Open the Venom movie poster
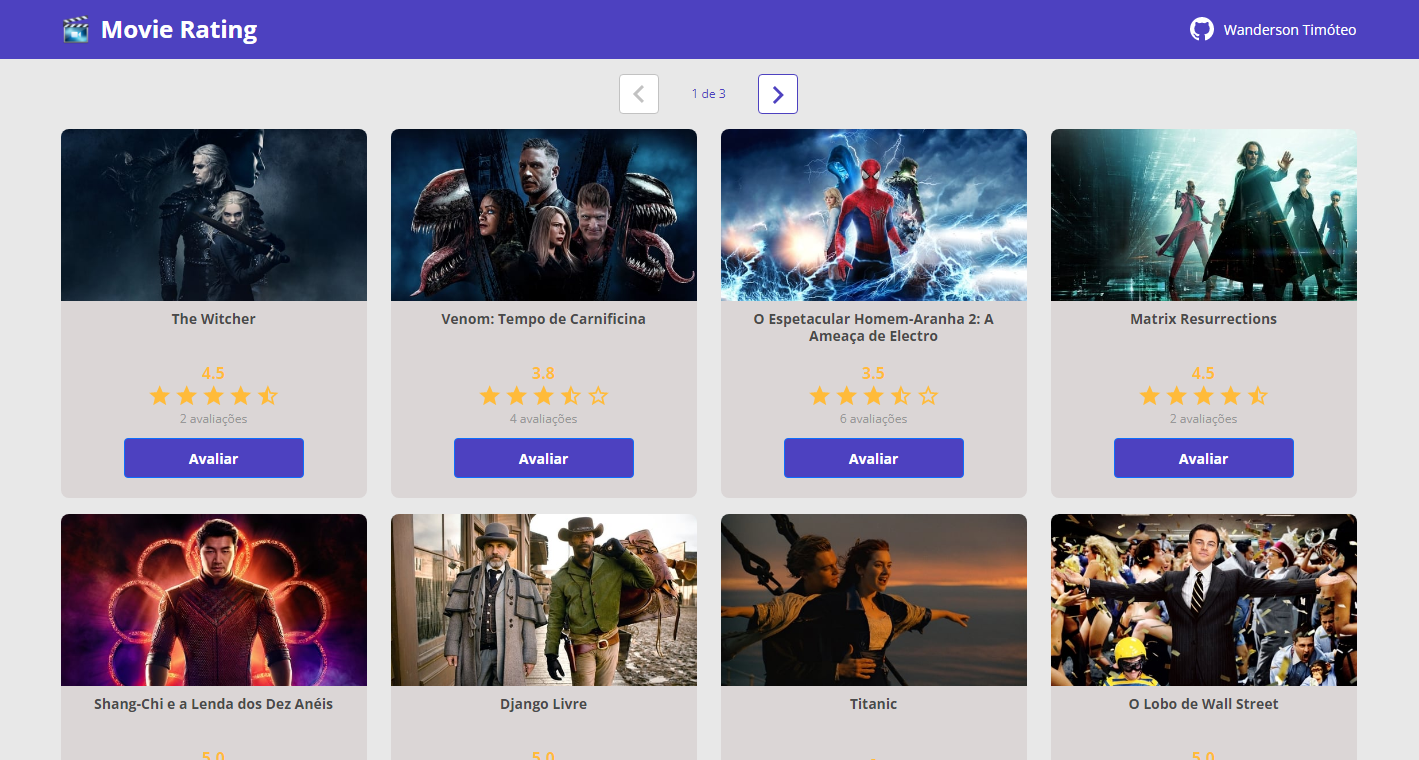Viewport: 1419px width, 760px height. click(x=544, y=215)
